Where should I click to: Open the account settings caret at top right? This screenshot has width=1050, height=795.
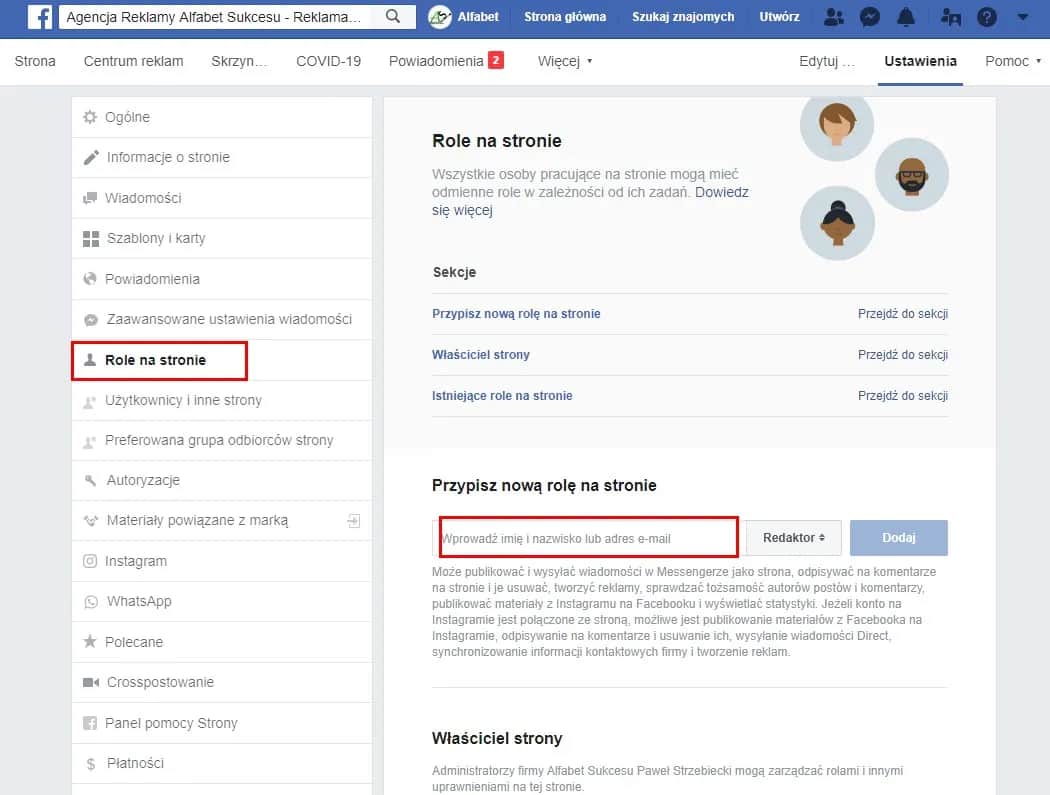coord(1022,16)
